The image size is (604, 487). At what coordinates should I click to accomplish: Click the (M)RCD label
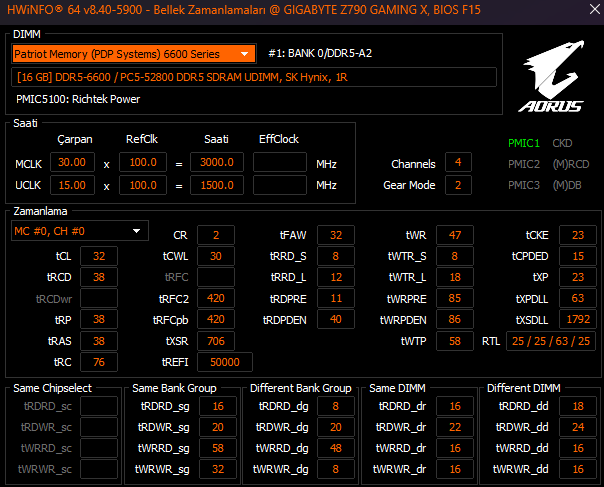point(571,164)
